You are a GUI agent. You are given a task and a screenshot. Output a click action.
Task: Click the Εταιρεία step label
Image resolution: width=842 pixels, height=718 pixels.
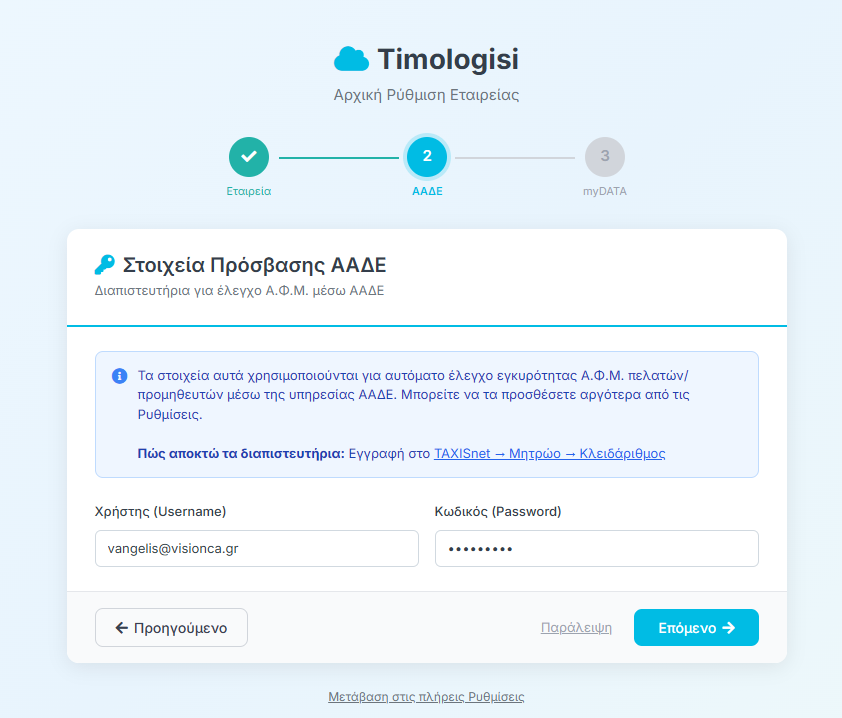pos(249,190)
